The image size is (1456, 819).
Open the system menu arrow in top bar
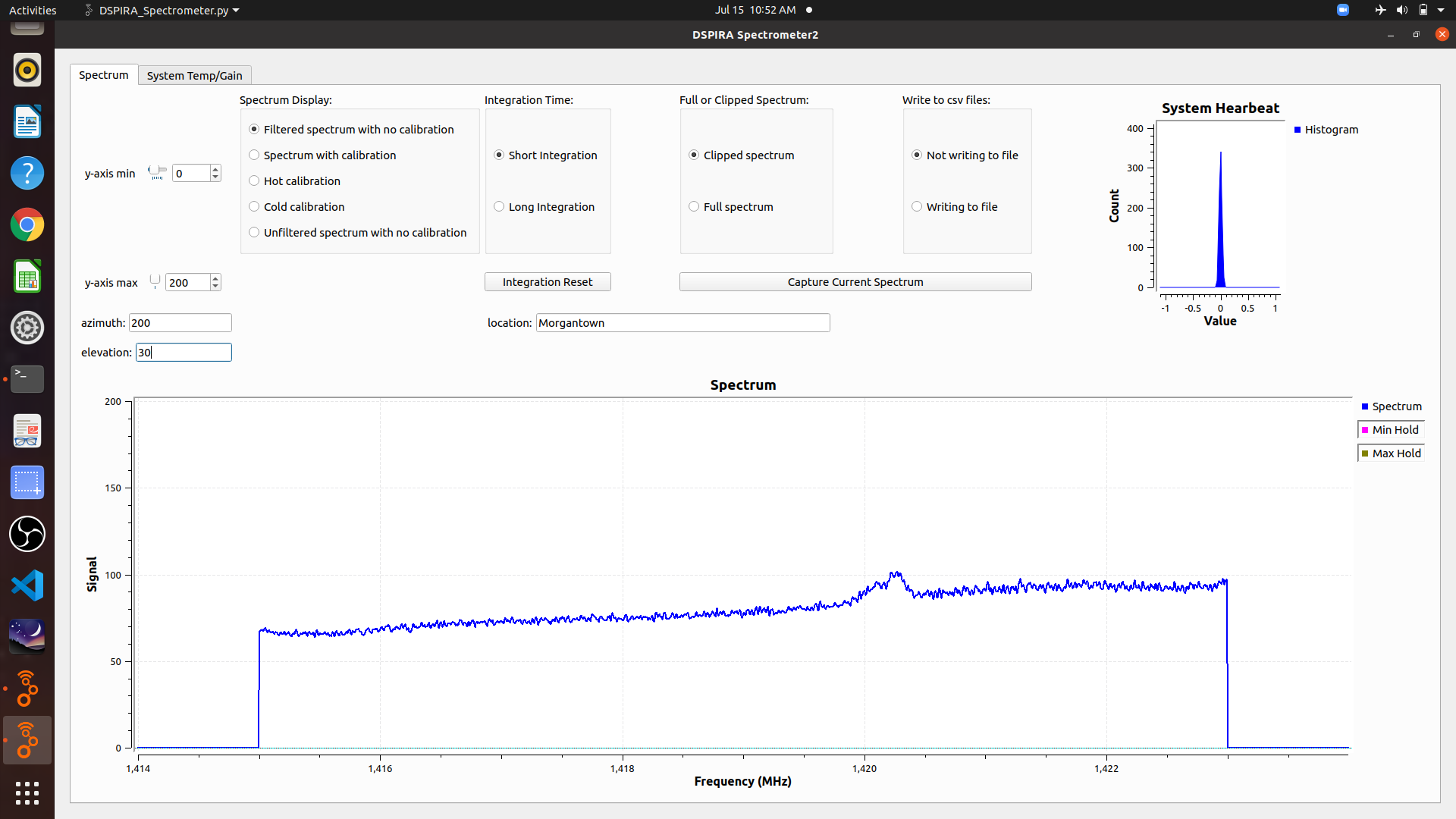coord(1441,10)
